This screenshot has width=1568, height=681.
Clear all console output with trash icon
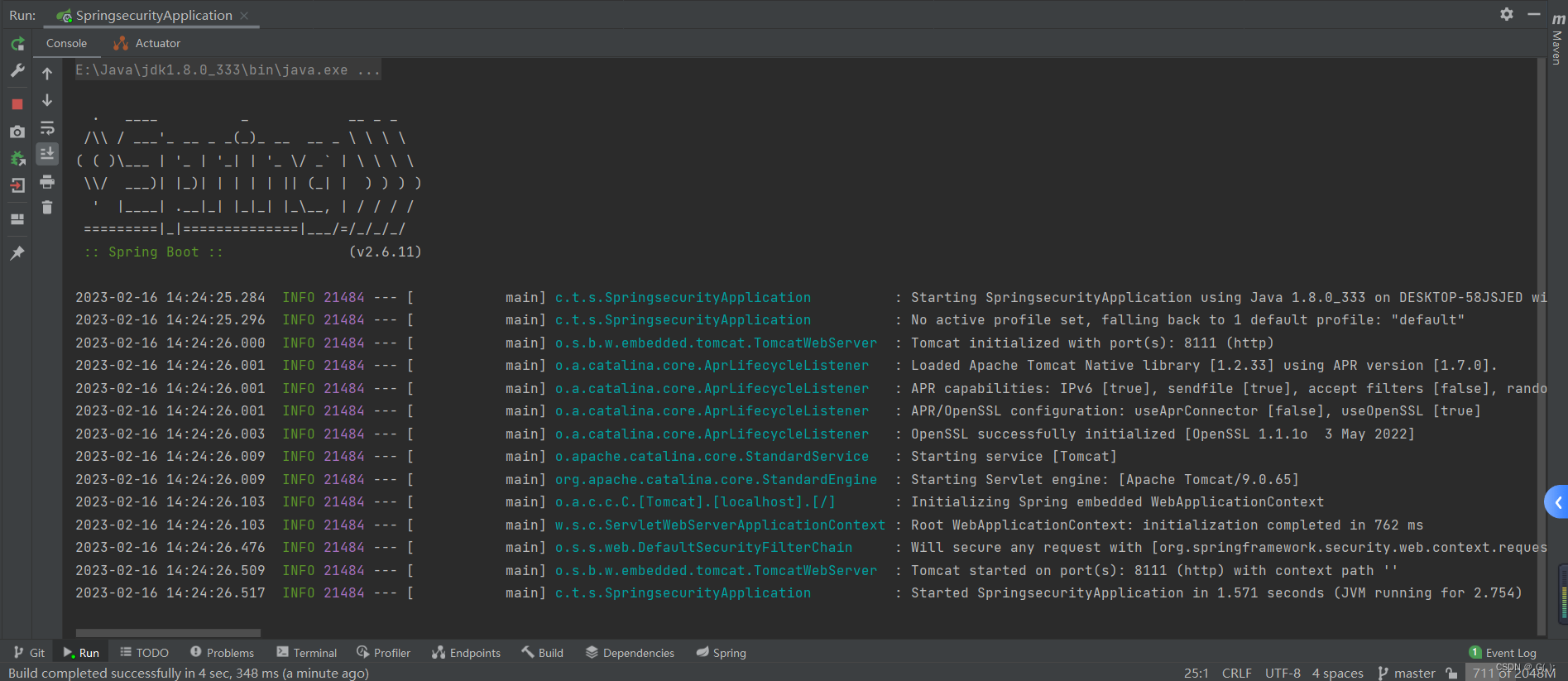point(47,208)
